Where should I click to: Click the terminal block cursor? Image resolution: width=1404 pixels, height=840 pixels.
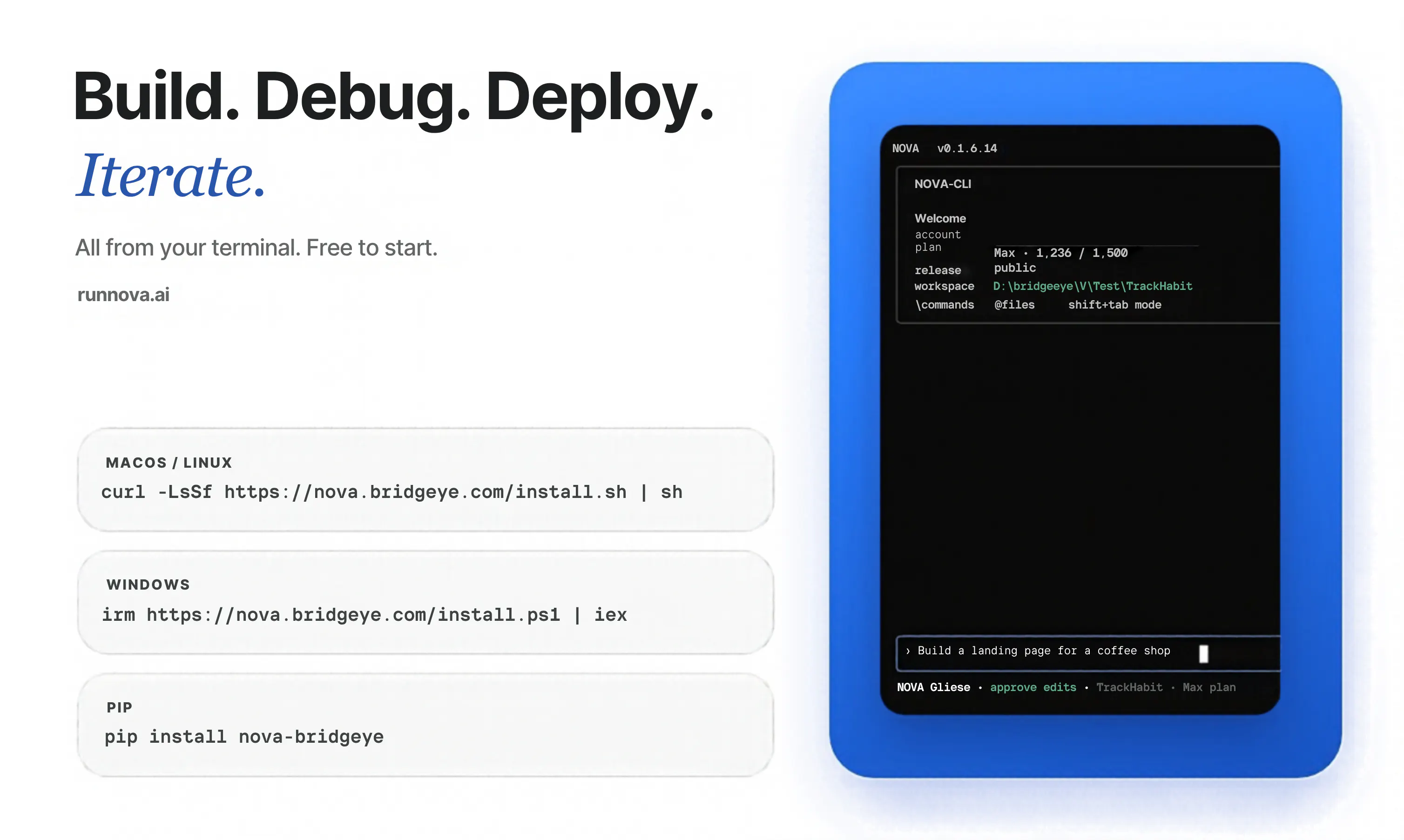[x=1203, y=654]
